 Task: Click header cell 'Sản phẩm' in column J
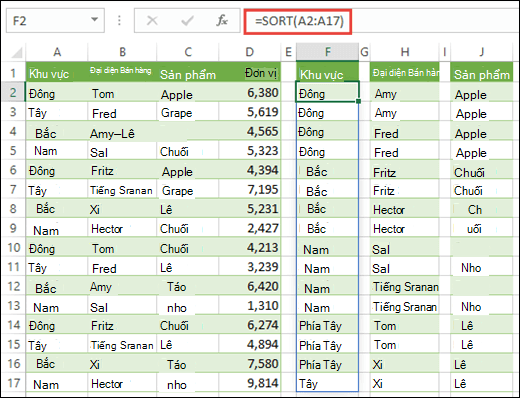[x=481, y=72]
